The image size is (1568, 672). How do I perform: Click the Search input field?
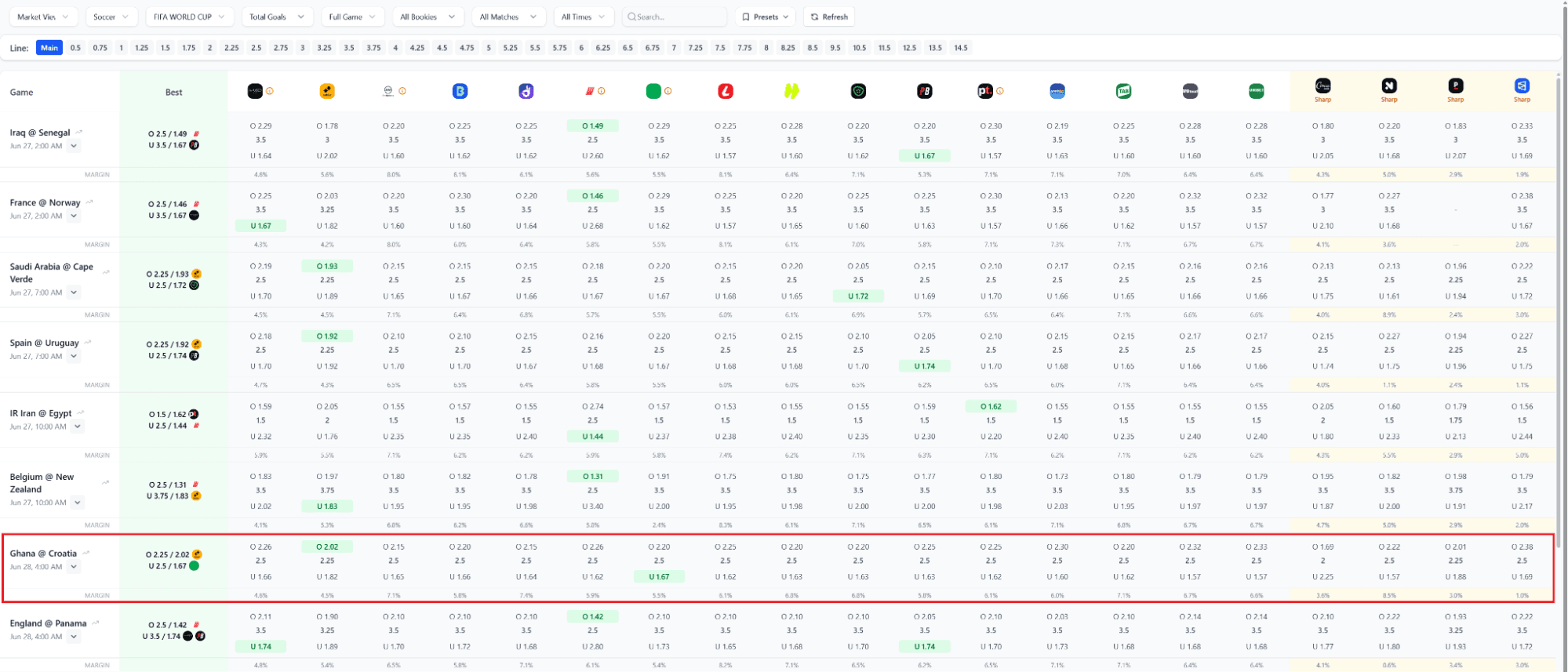click(675, 16)
